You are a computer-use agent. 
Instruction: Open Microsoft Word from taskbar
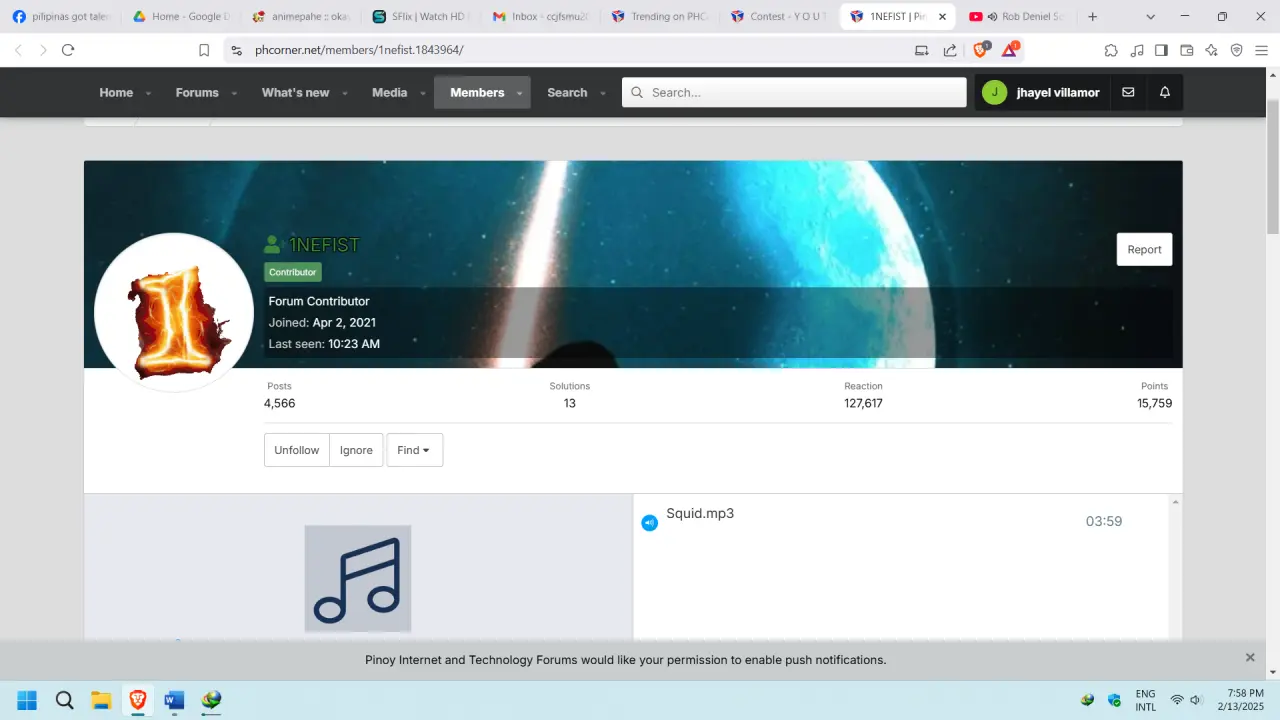point(174,700)
